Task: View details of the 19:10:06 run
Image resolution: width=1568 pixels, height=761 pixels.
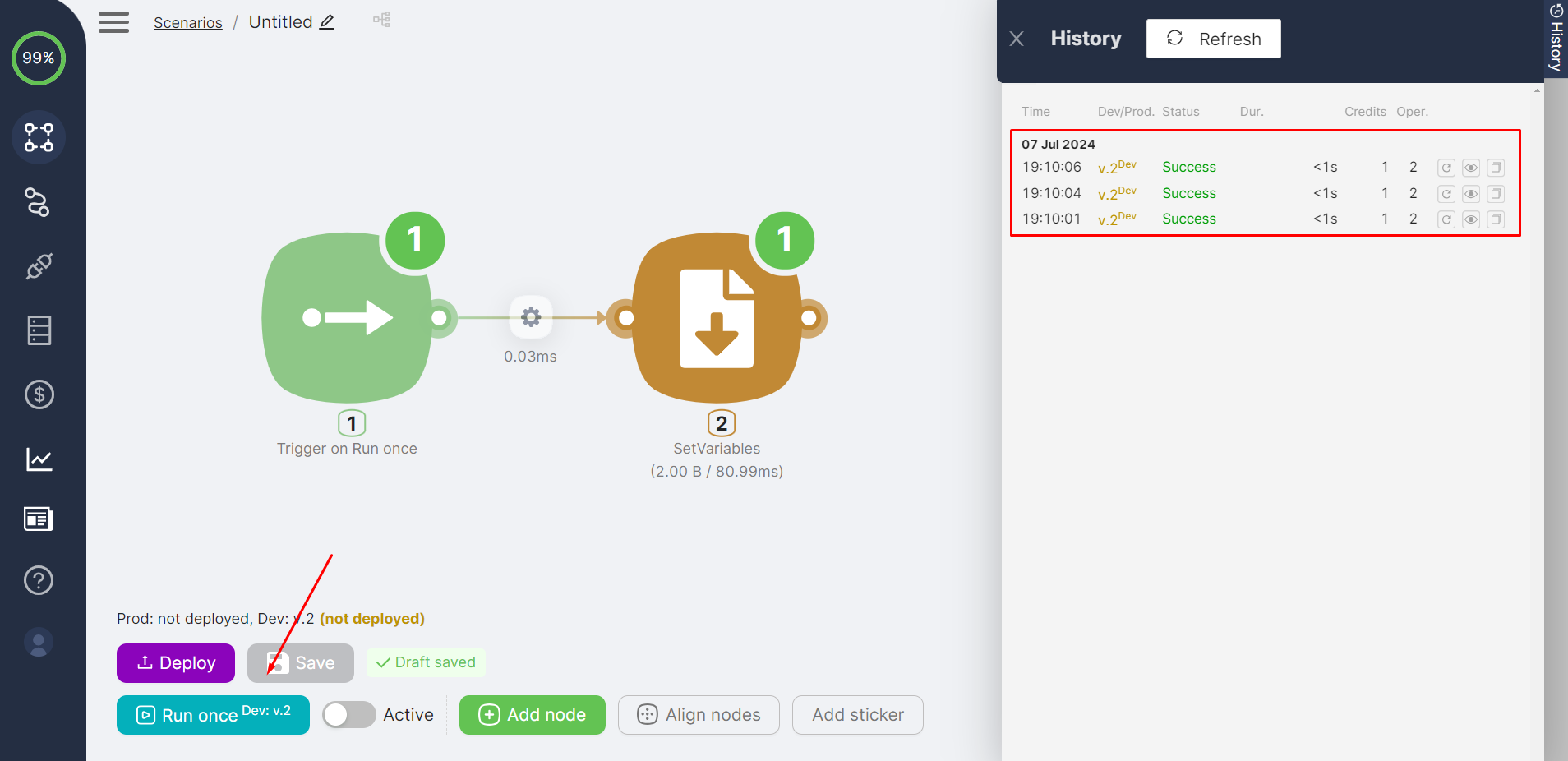Action: pyautogui.click(x=1471, y=168)
